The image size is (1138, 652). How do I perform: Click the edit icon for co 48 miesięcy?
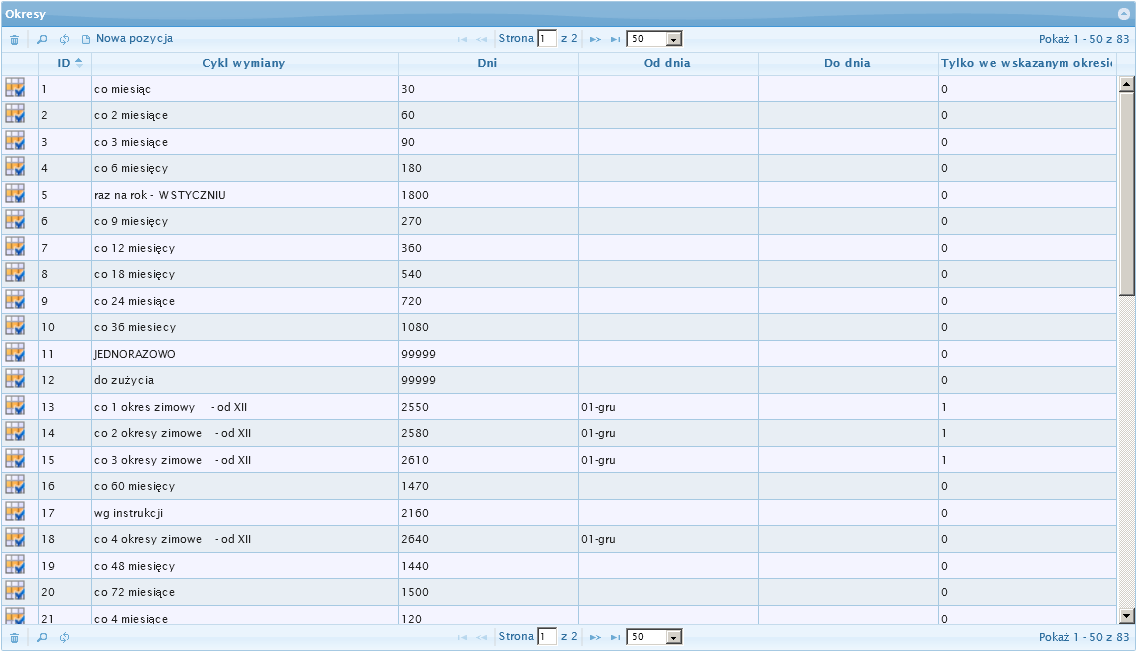pos(15,566)
